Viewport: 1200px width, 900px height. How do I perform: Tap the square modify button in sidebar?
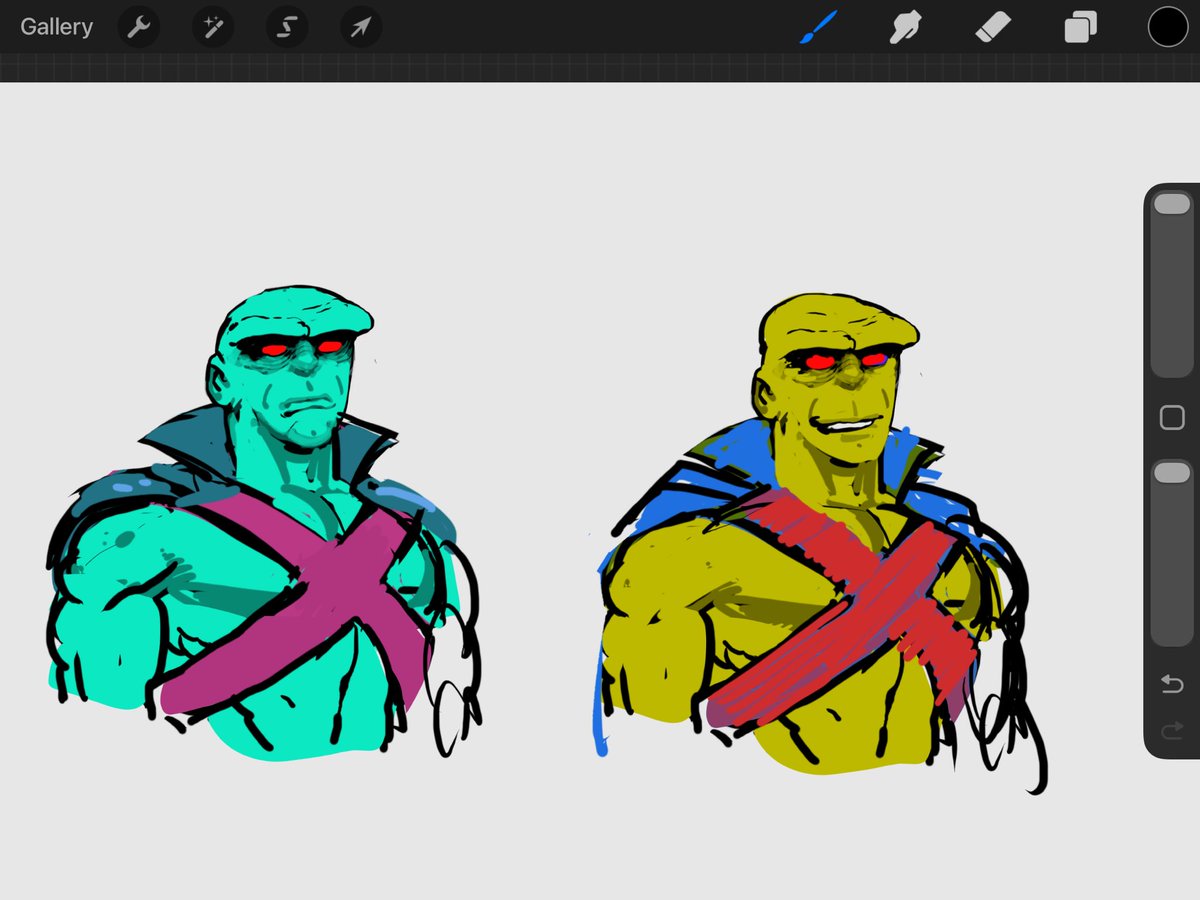1172,418
